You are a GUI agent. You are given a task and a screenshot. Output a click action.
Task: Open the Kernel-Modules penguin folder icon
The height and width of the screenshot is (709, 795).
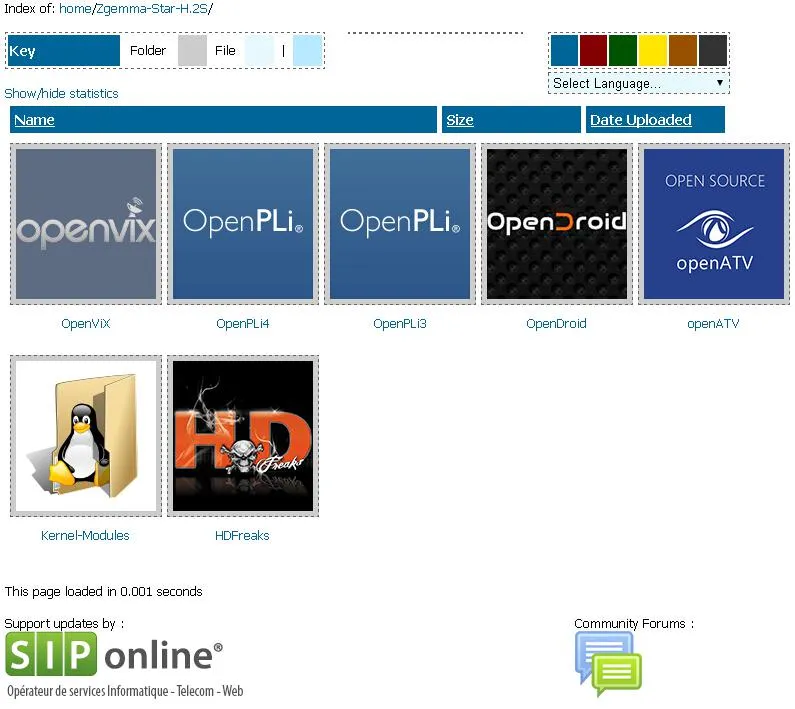(x=86, y=436)
